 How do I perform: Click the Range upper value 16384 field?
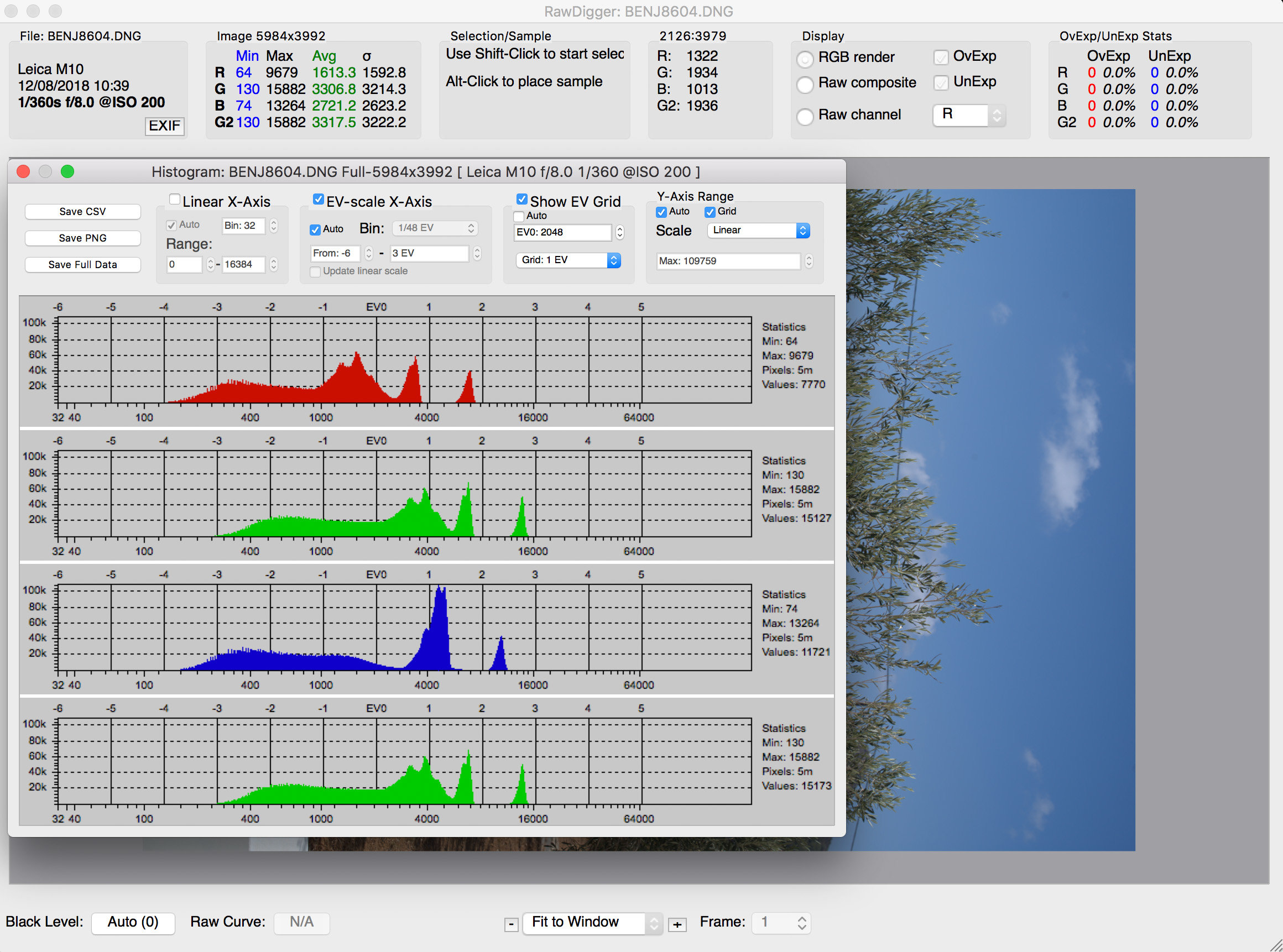(x=243, y=264)
